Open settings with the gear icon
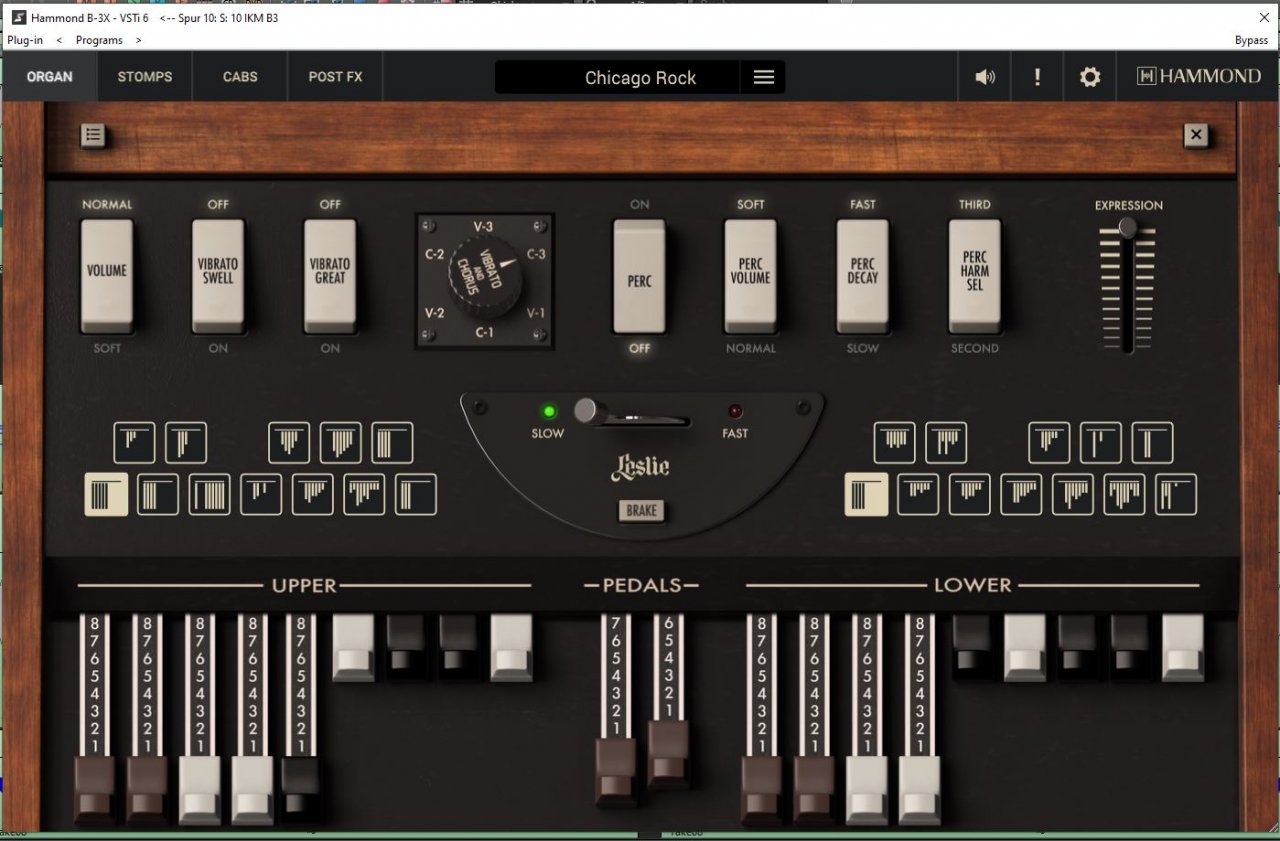1280x841 pixels. click(1090, 77)
